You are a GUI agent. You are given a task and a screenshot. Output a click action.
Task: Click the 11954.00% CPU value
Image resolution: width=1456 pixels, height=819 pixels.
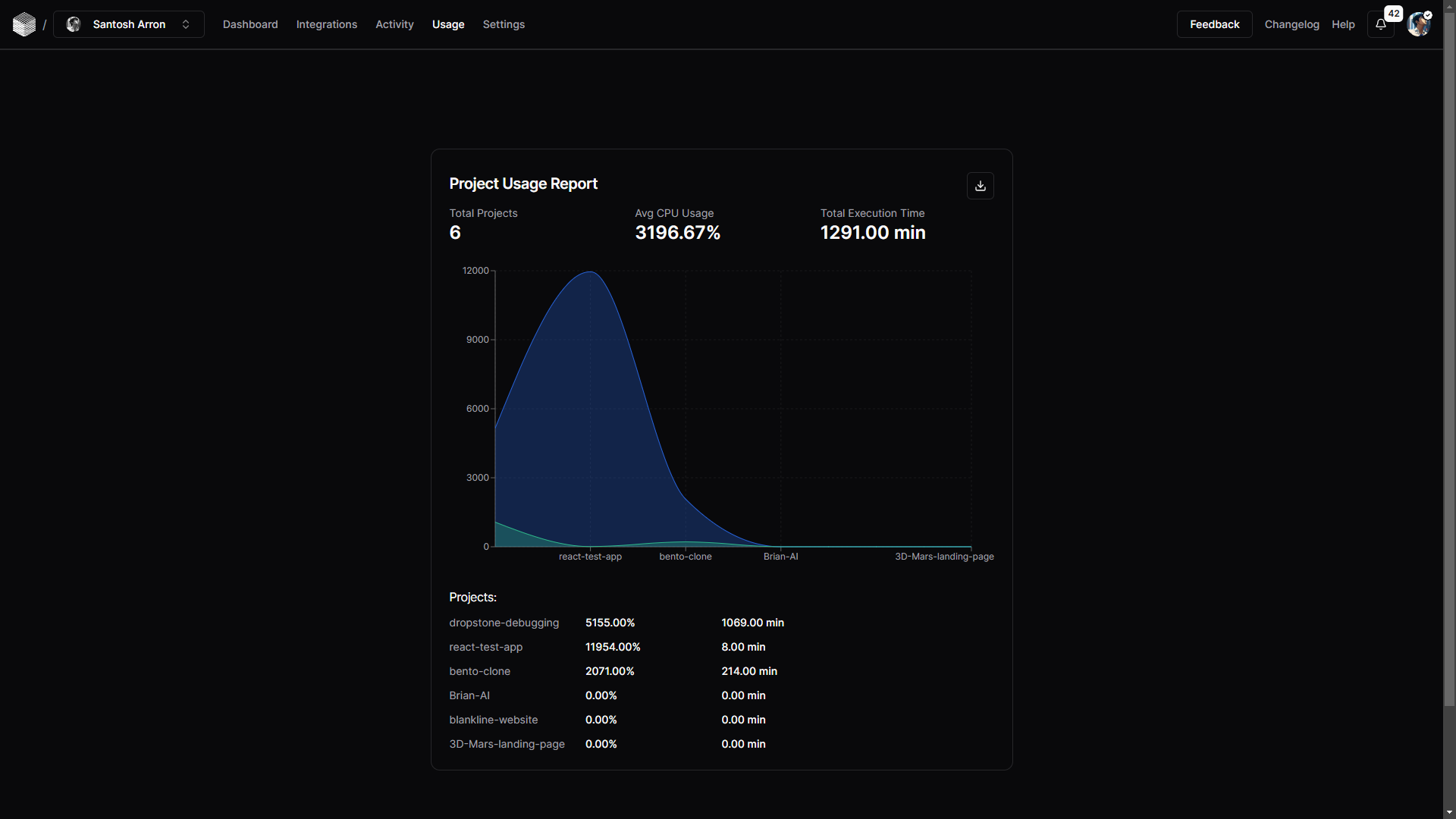[x=613, y=647]
